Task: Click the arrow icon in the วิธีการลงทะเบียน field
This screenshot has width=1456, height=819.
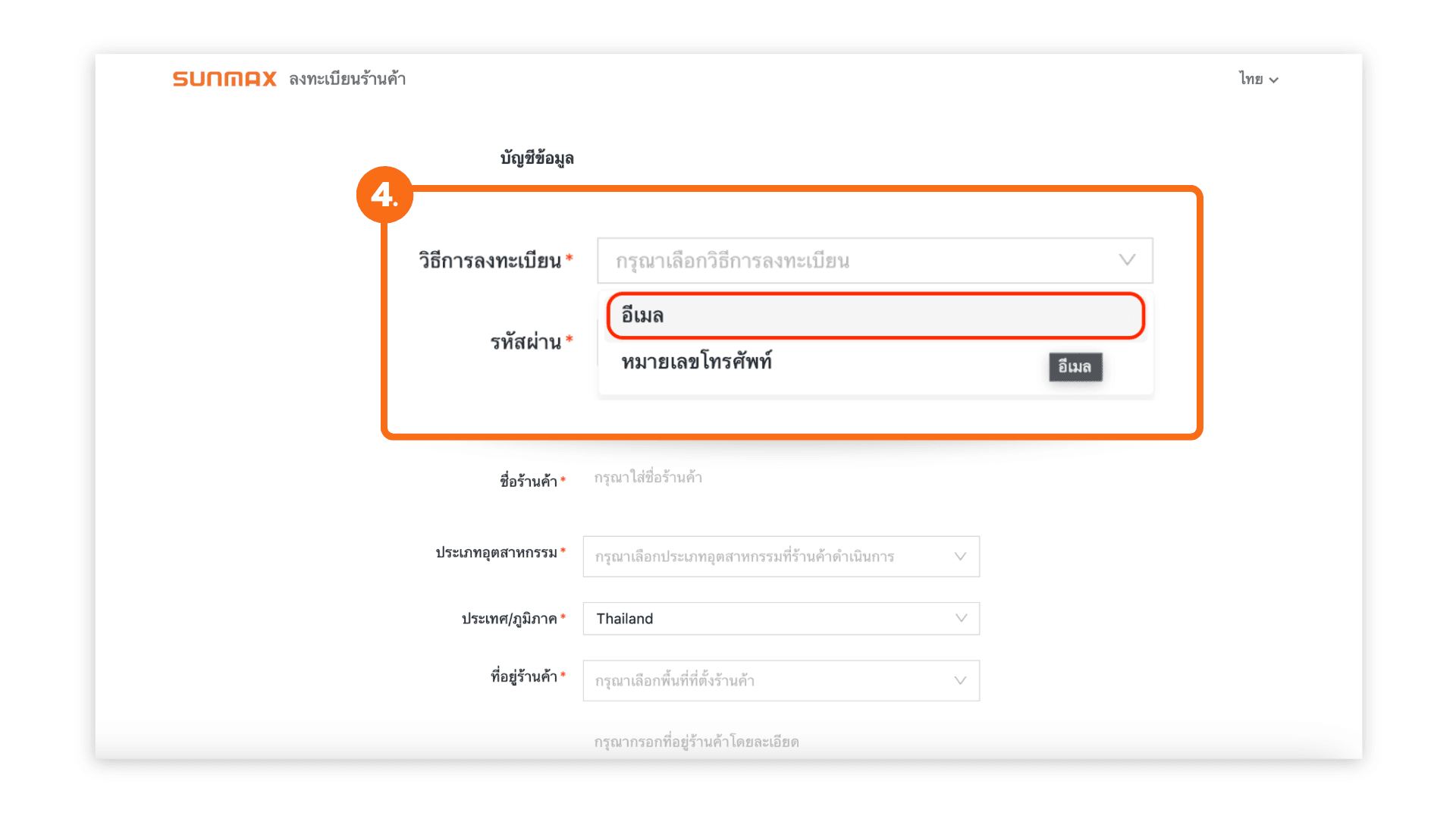Action: (1127, 260)
